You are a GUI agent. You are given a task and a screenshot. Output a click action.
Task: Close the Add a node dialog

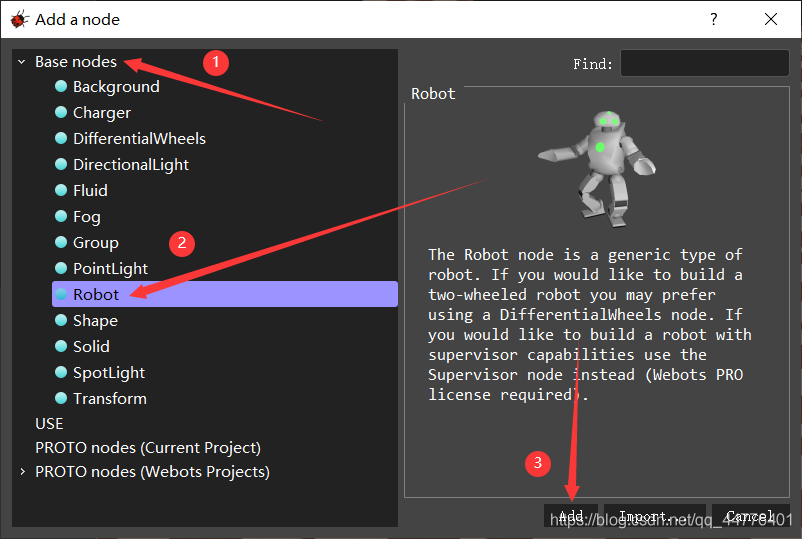click(x=771, y=19)
